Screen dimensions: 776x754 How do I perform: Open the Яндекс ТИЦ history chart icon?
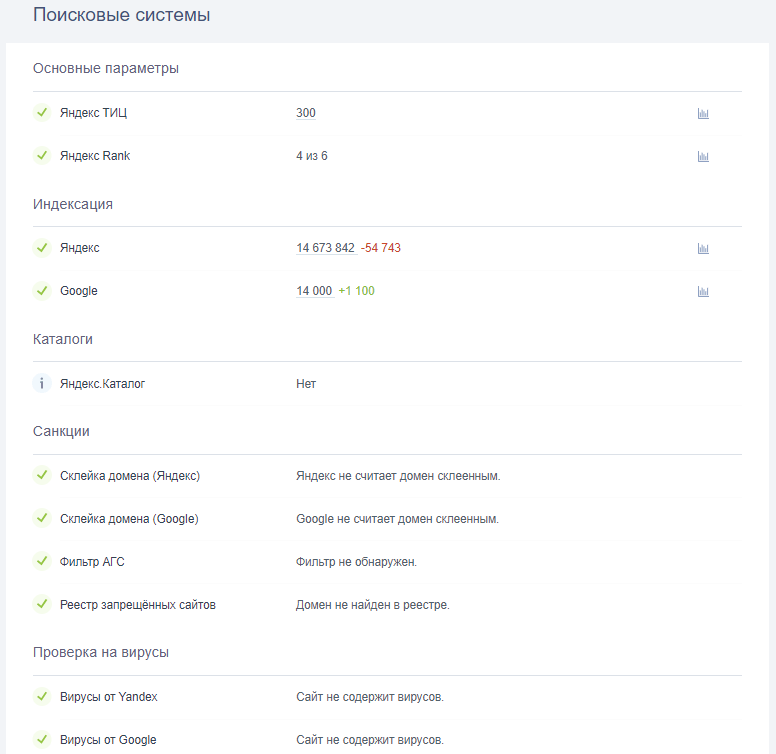point(703,114)
